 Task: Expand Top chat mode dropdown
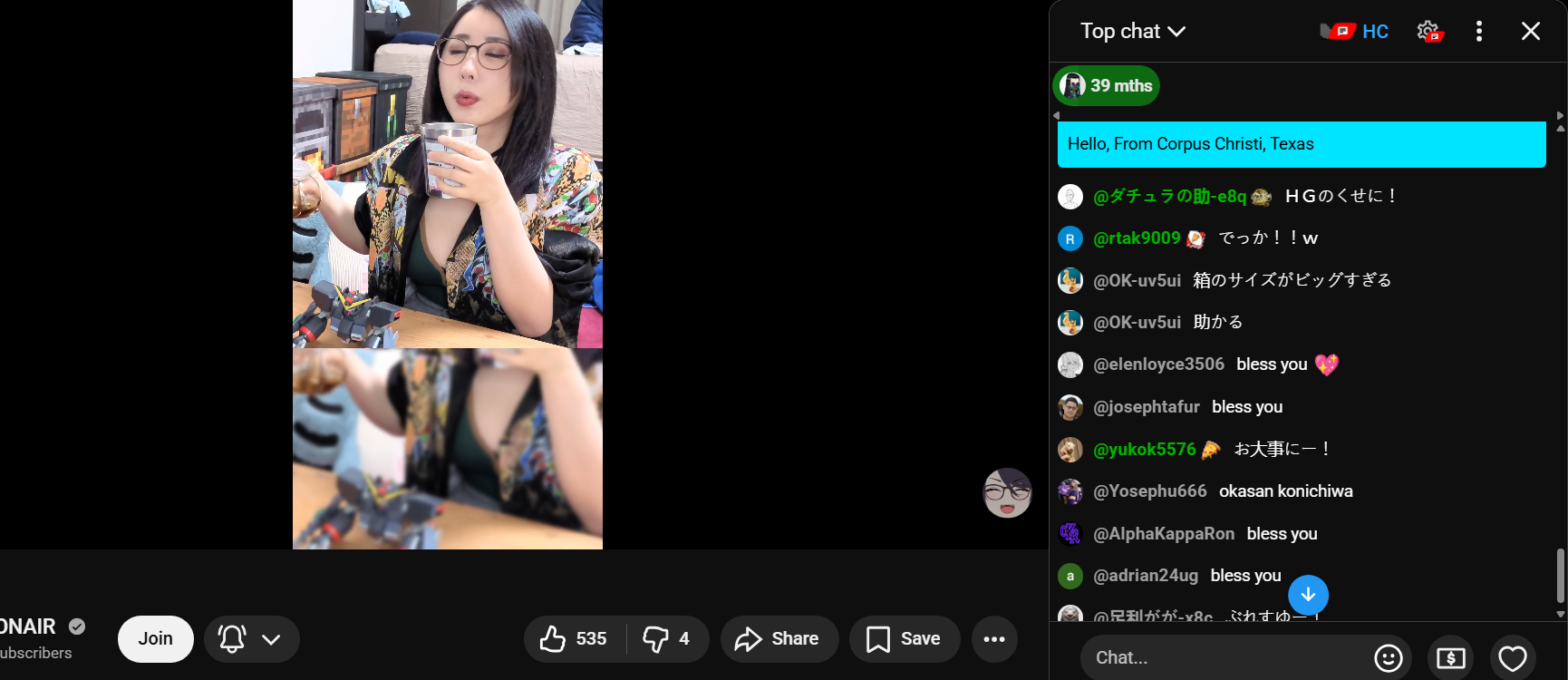(1133, 32)
